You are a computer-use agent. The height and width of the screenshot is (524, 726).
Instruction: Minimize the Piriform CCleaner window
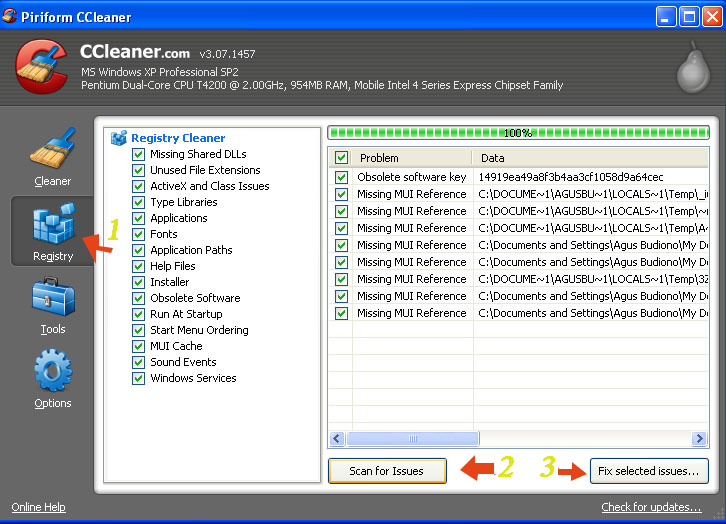point(666,17)
